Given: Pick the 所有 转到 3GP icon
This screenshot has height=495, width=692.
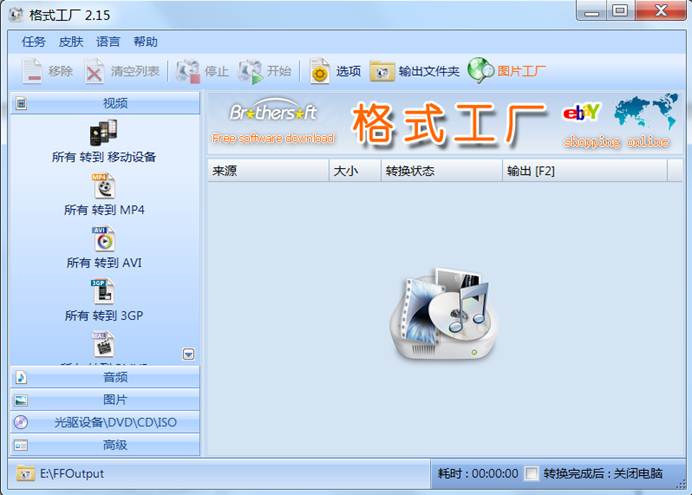Looking at the screenshot, I should tap(104, 292).
